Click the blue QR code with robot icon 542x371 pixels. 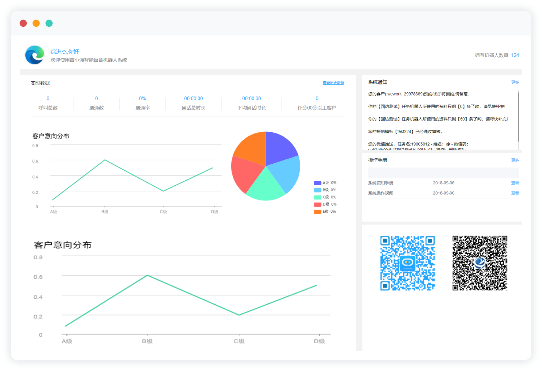click(407, 263)
